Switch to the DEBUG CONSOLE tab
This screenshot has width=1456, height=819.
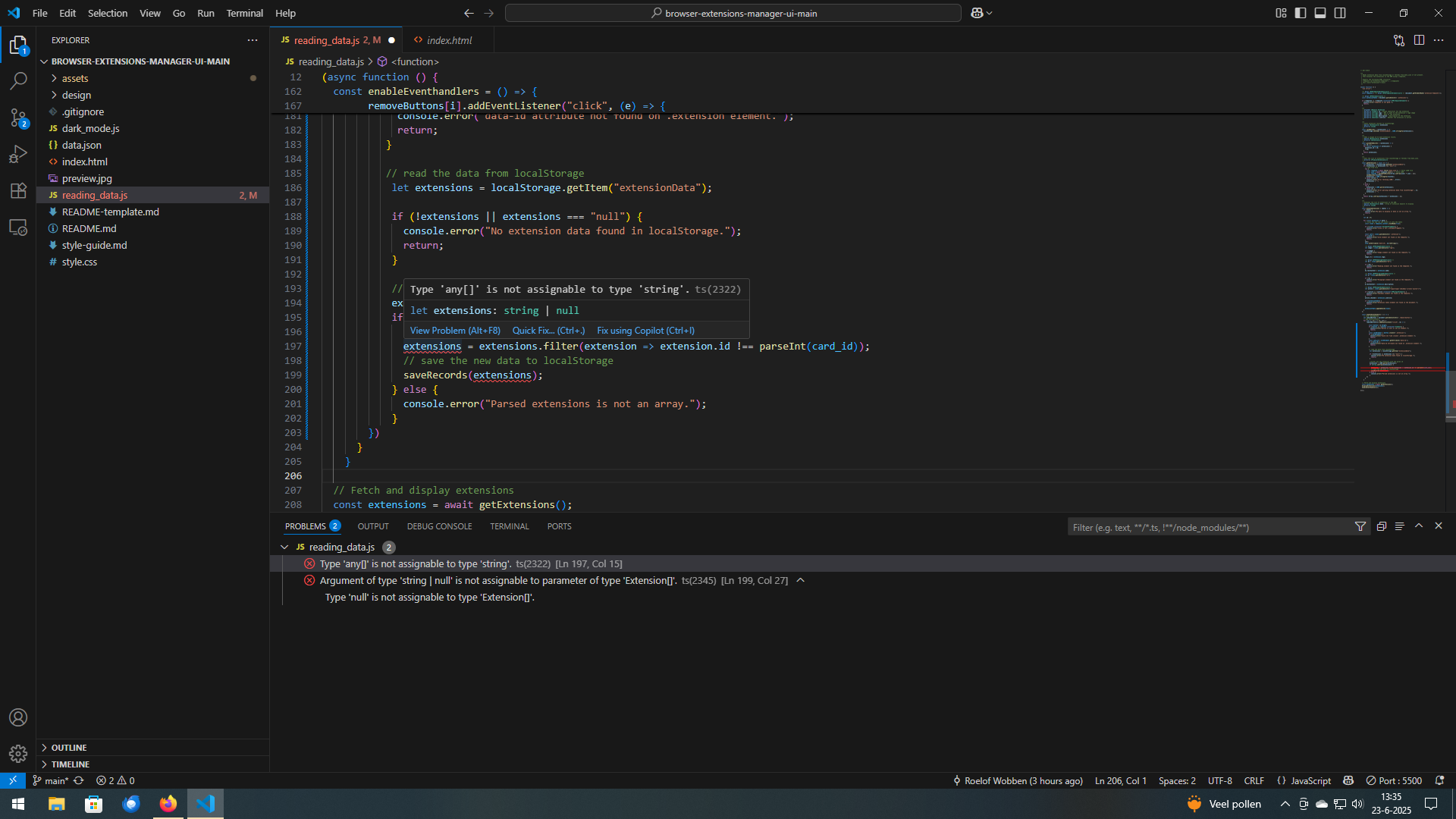(x=439, y=526)
